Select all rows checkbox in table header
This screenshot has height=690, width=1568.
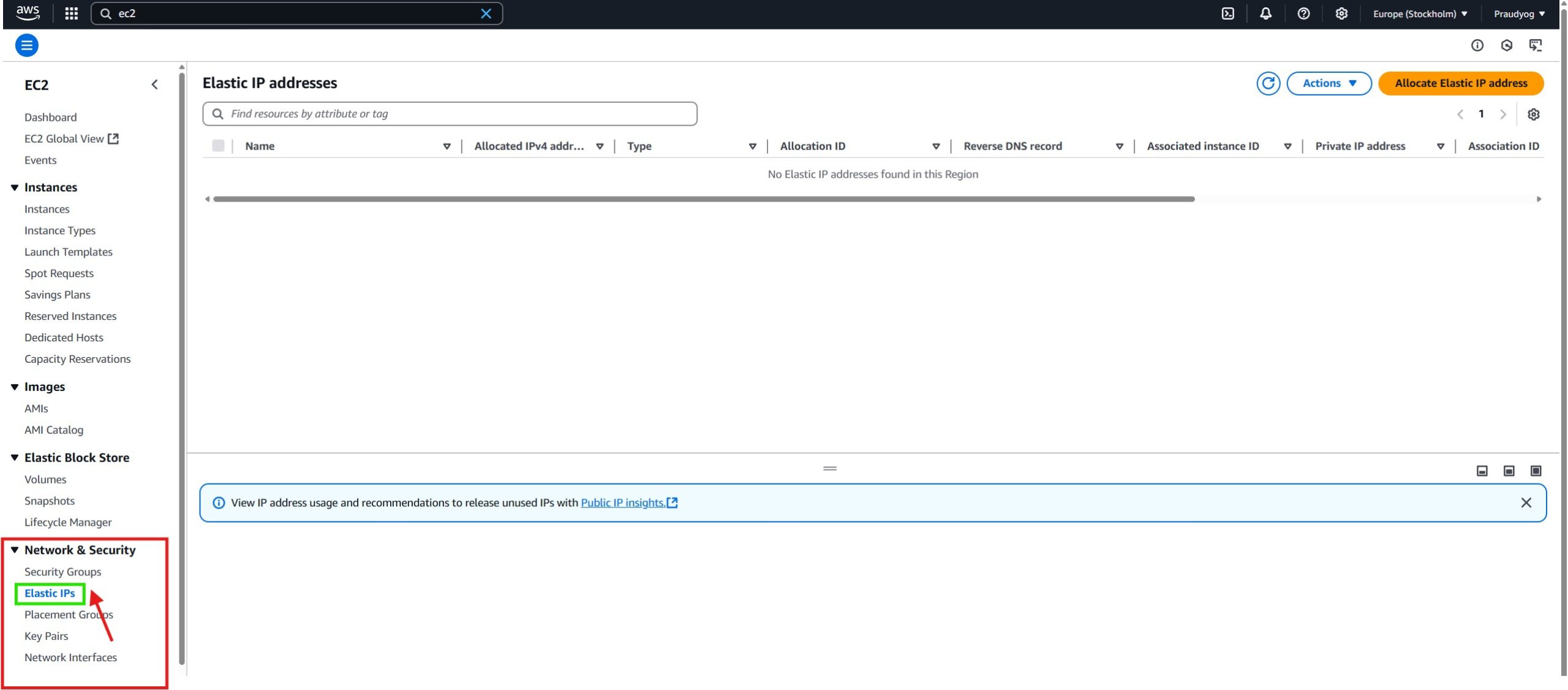(x=218, y=146)
